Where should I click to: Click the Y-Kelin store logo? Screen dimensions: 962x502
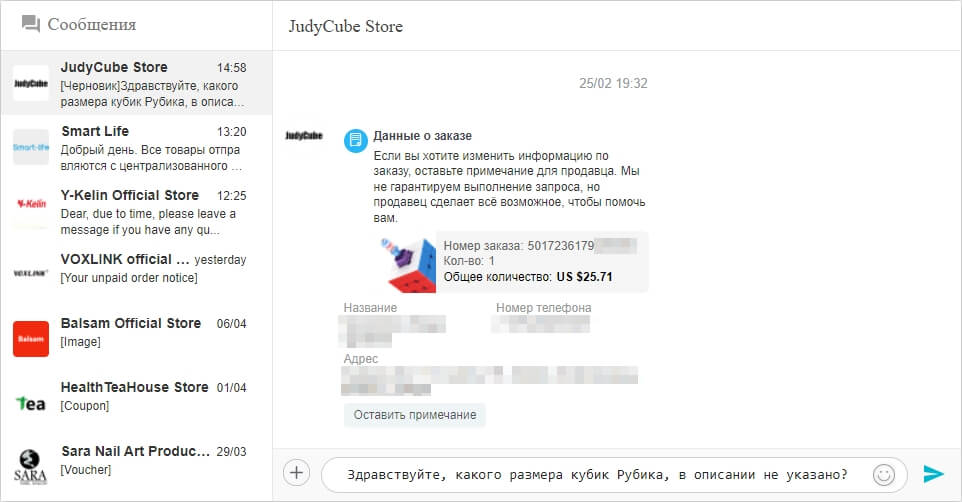(30, 204)
